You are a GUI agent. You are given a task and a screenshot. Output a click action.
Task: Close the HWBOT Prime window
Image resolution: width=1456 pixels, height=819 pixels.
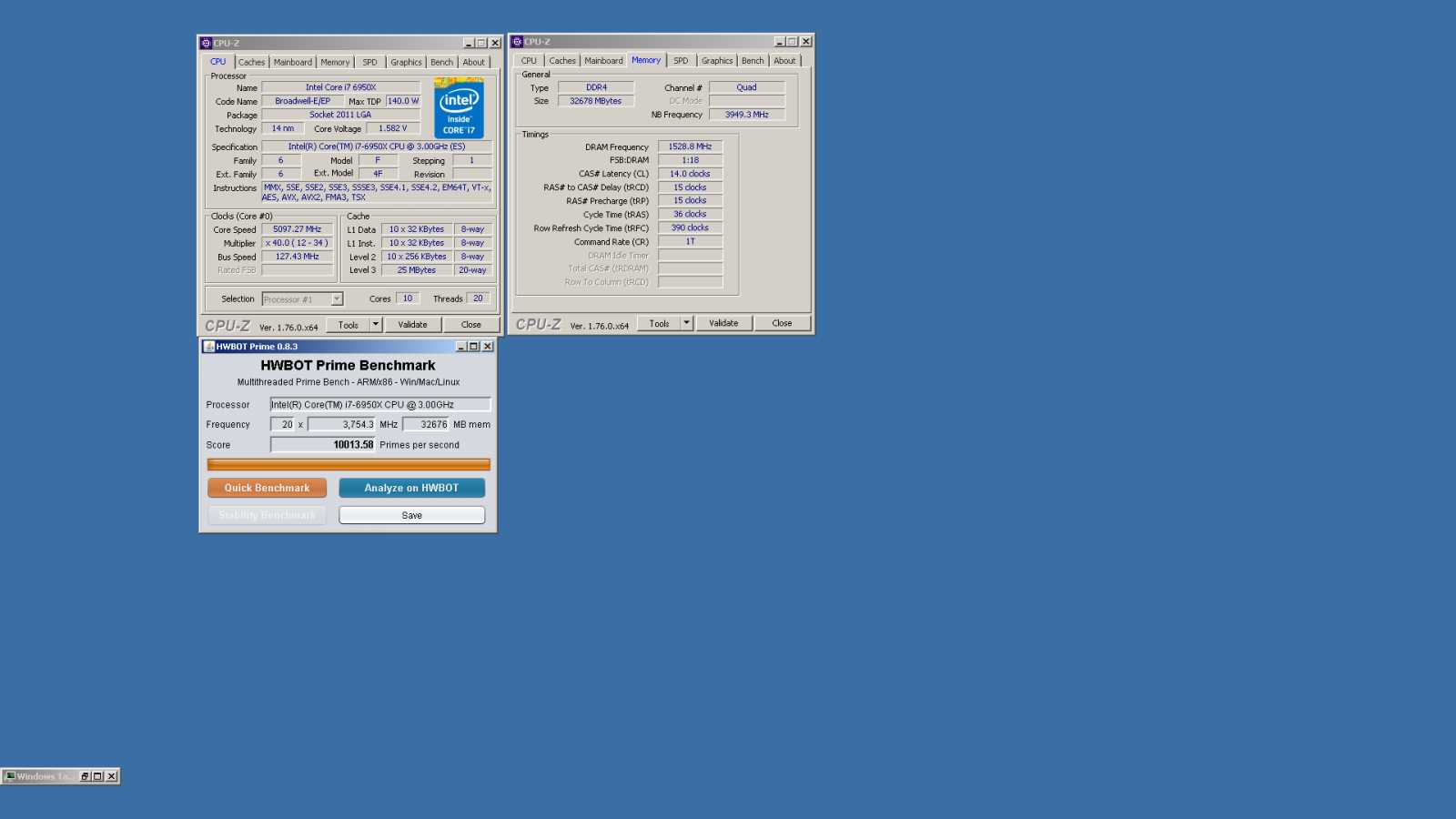coord(488,347)
